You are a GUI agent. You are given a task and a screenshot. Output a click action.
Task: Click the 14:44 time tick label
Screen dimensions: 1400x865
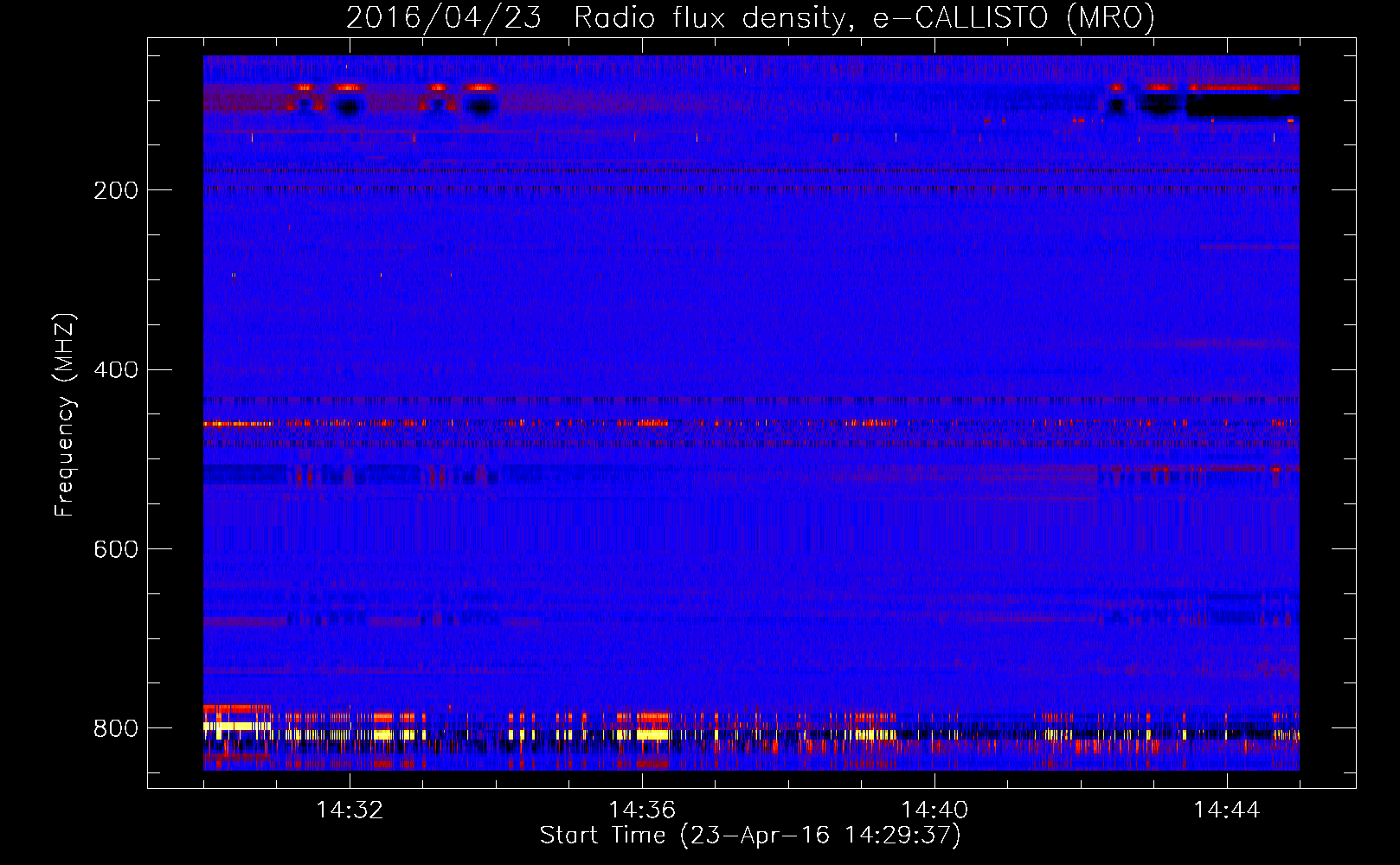tap(1227, 811)
